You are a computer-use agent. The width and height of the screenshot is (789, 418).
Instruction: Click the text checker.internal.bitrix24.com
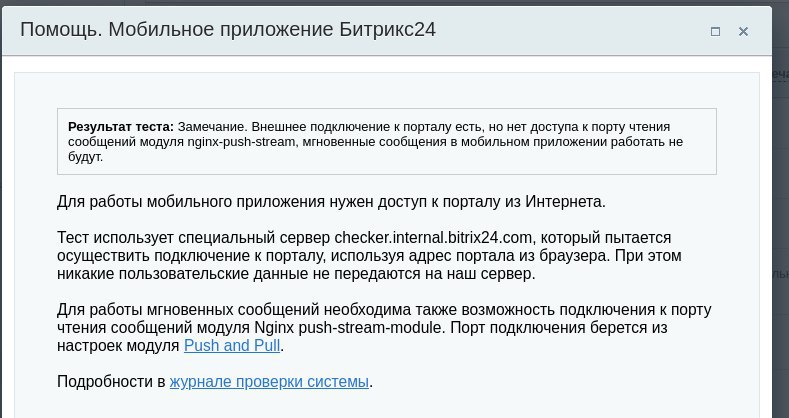433,237
